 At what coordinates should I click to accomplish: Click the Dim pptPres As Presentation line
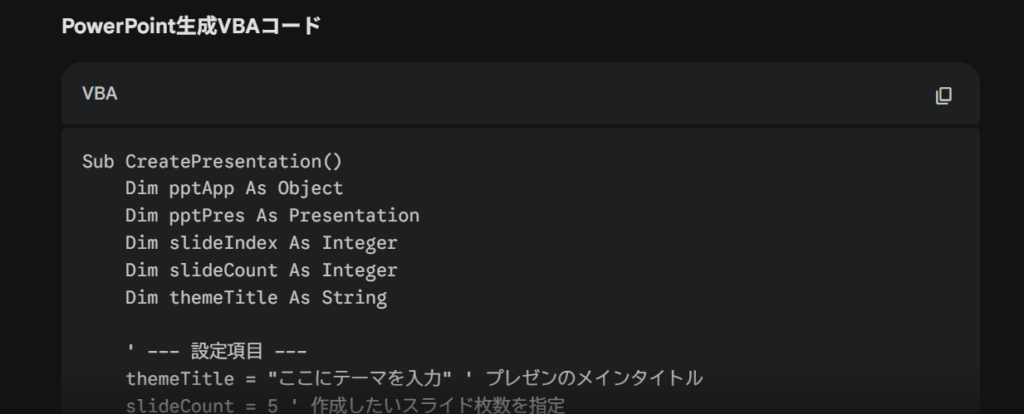(272, 215)
